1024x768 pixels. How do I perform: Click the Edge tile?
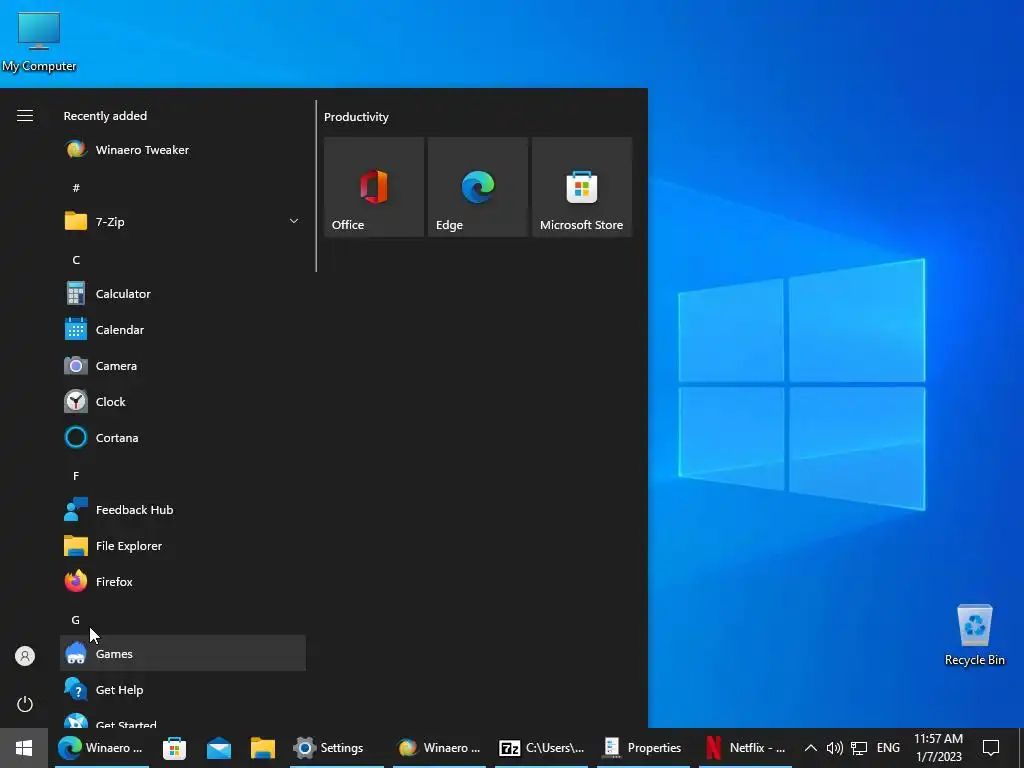(x=477, y=187)
